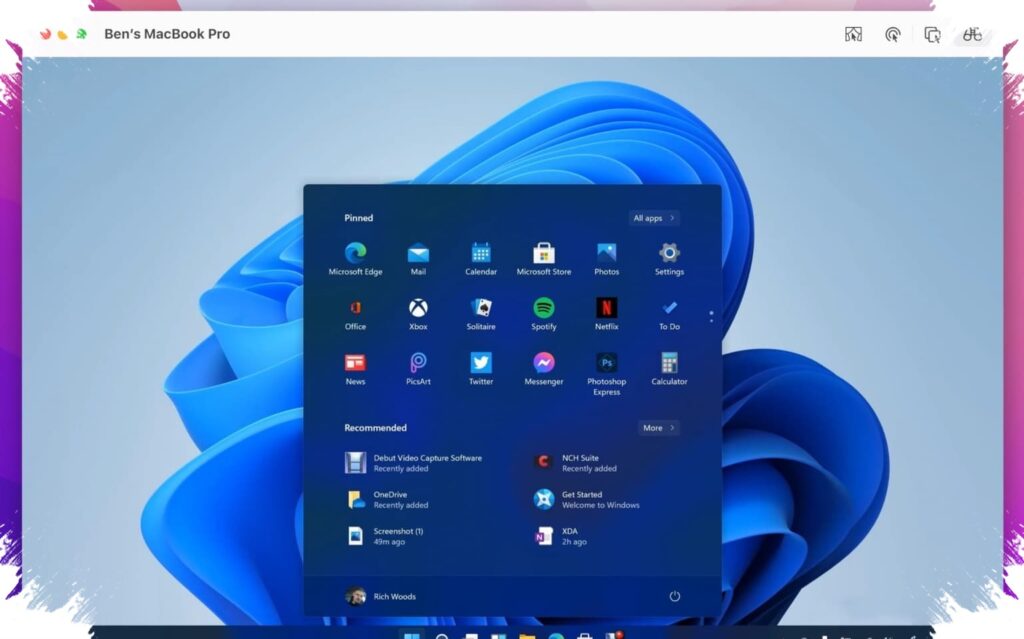Screen dimensions: 1024x639
Task: Open recently added OneDrive
Action: [x=387, y=499]
